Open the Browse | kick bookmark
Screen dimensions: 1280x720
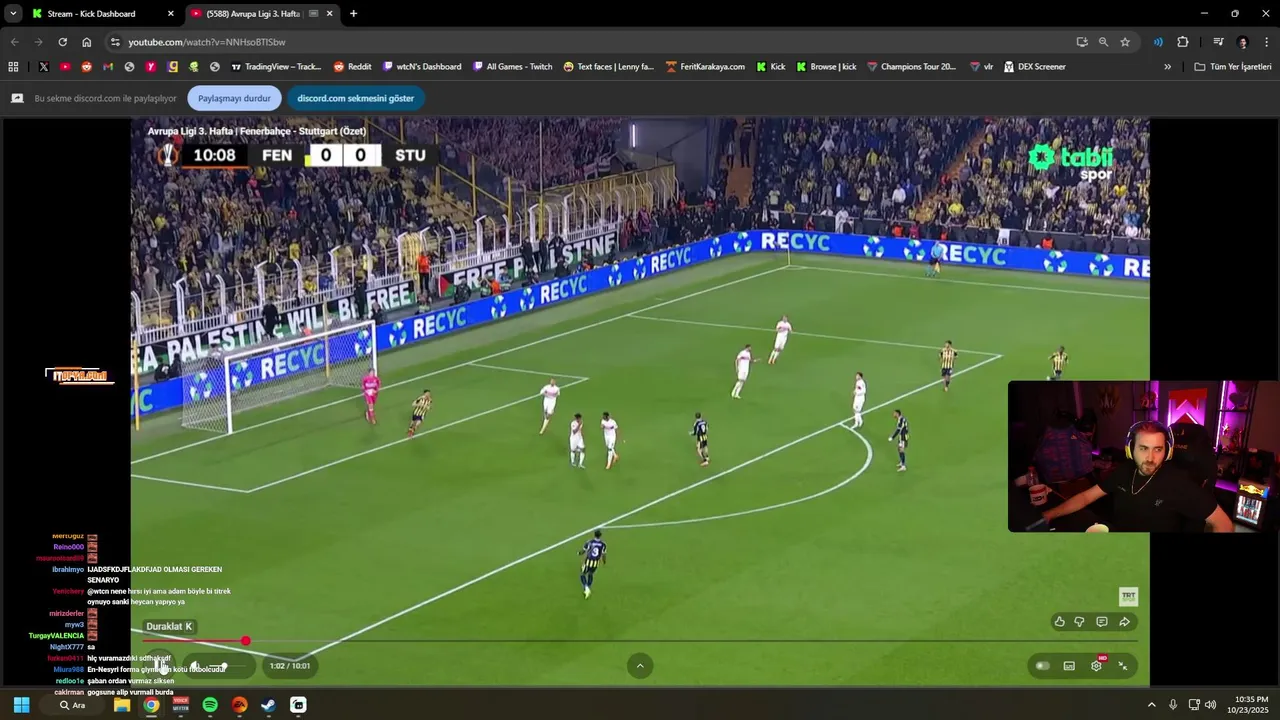826,67
